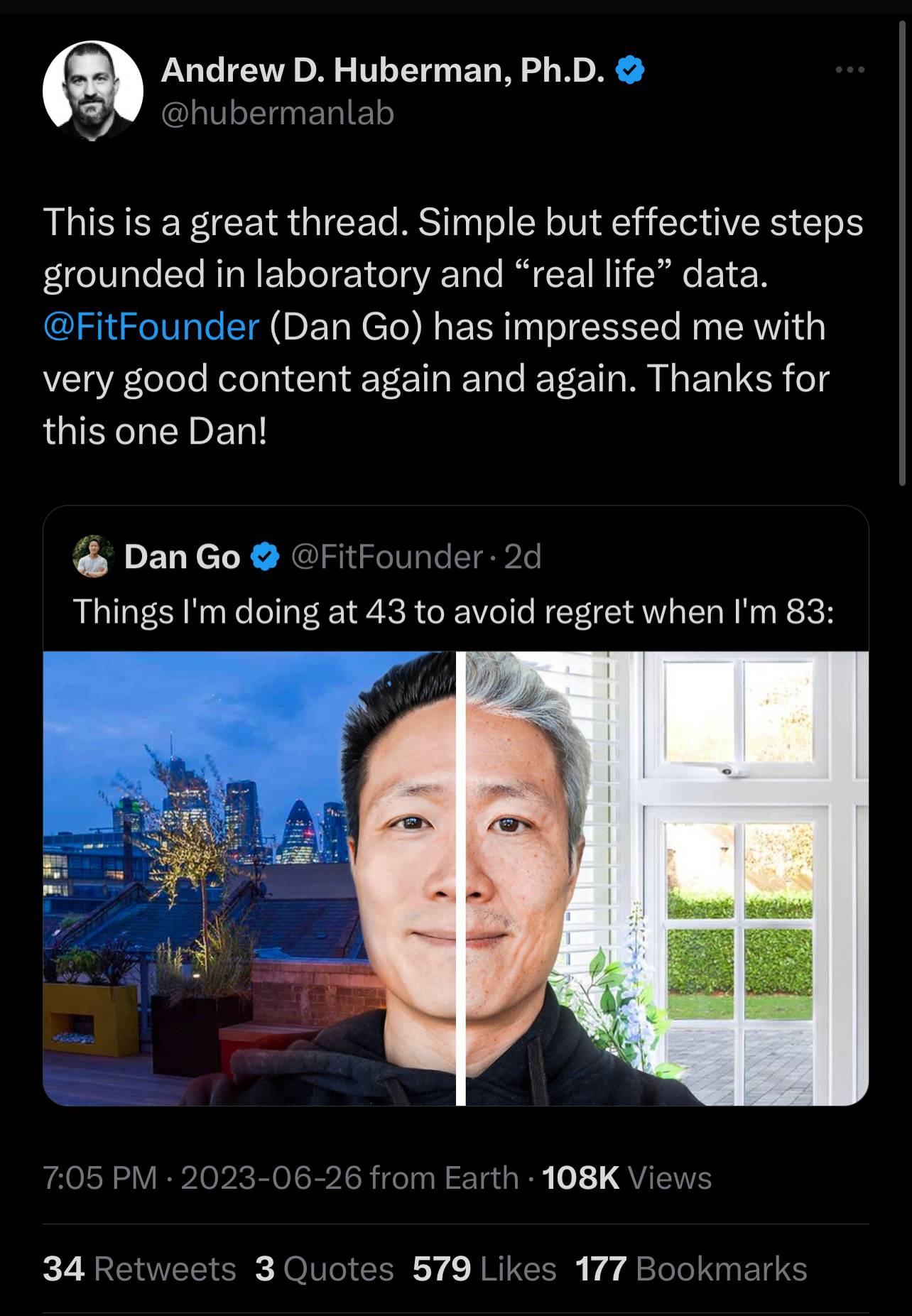Open Andrew Huberman's profile picture

(x=93, y=91)
